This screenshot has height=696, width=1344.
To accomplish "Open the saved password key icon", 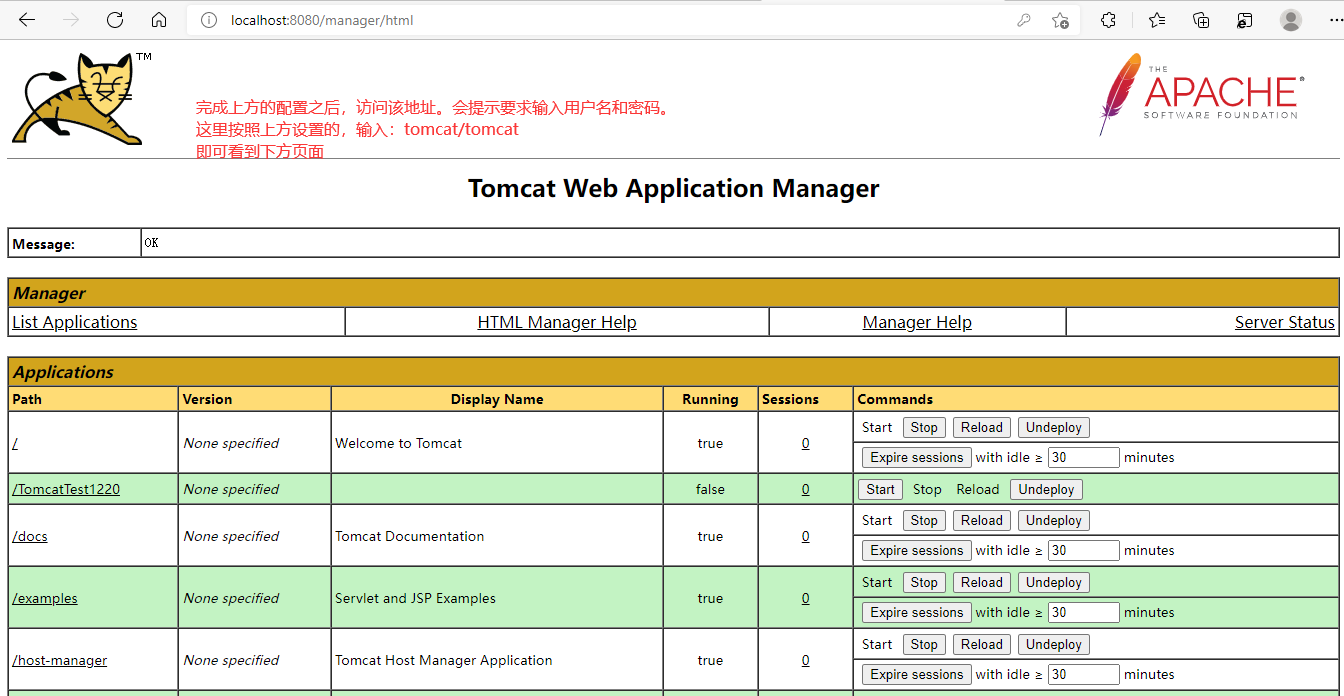I will click(x=1024, y=20).
